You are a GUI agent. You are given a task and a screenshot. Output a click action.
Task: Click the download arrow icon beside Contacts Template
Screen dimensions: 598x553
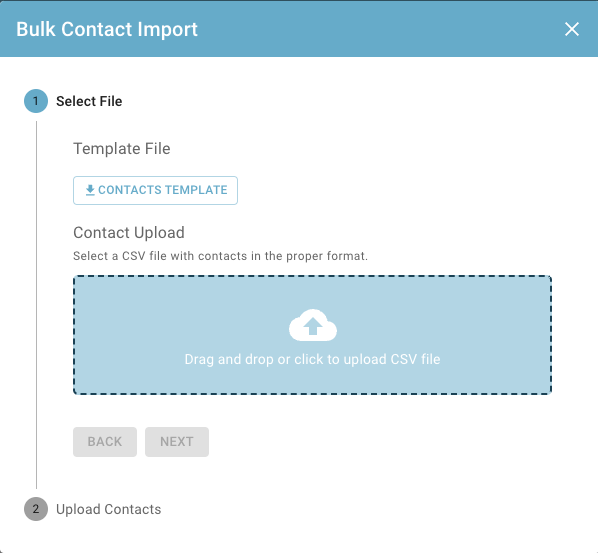click(90, 190)
